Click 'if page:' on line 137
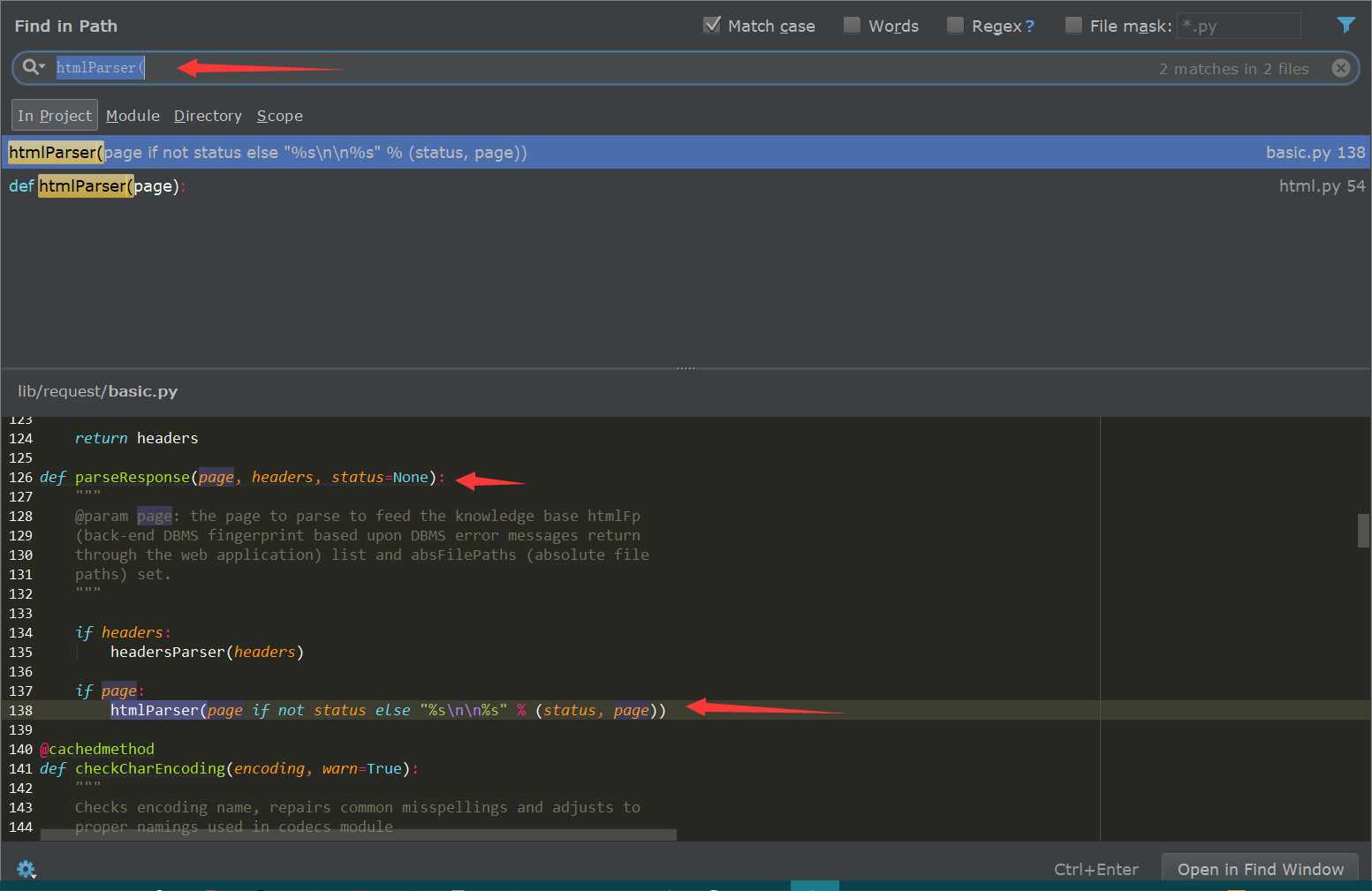The width and height of the screenshot is (1372, 891). pos(110,691)
